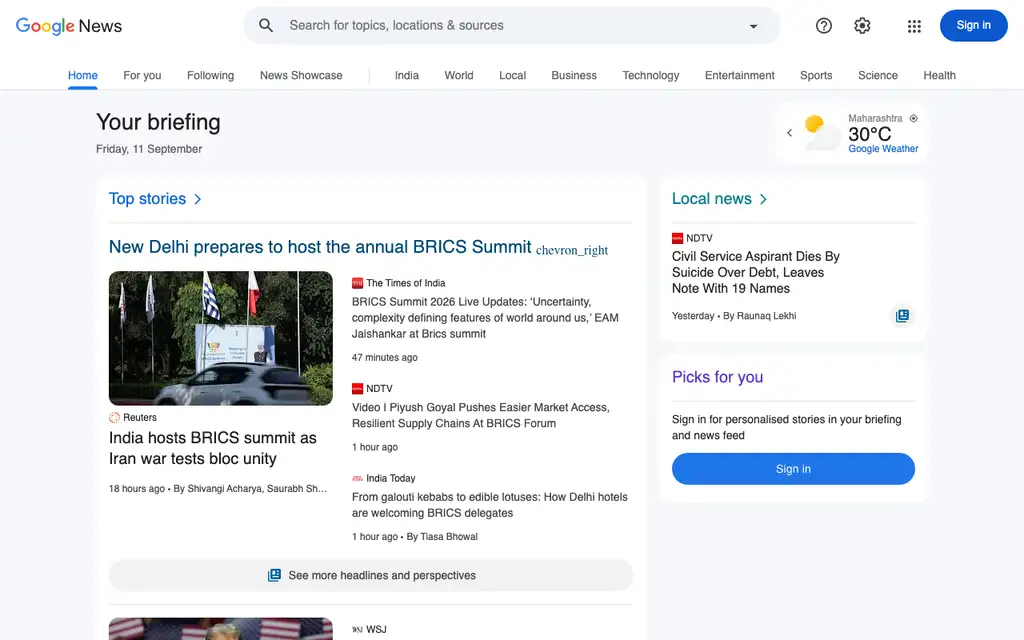Screen dimensions: 1024x640
Task: Open advanced search dropdown arrow
Action: [x=753, y=26]
